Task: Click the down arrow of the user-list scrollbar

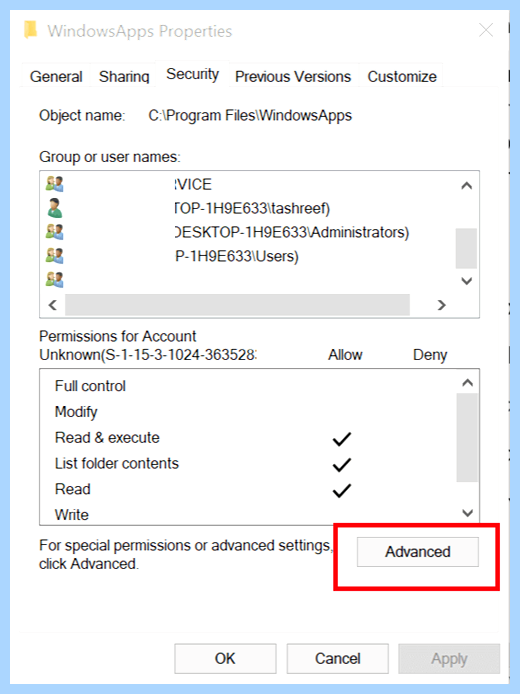Action: click(466, 281)
